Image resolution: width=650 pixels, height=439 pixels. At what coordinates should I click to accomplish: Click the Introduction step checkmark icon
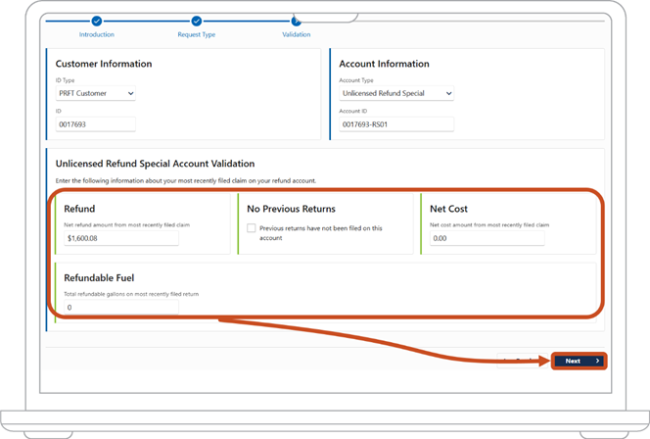[x=97, y=21]
